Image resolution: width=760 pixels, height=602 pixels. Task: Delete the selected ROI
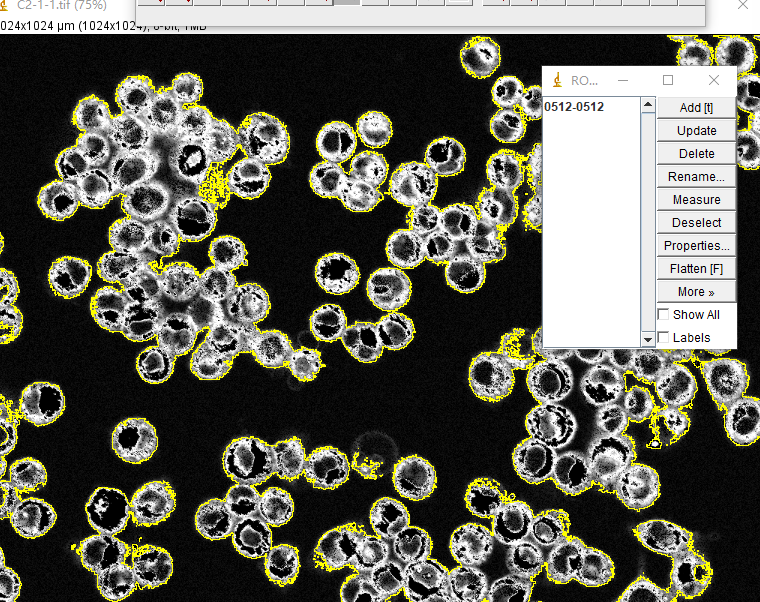coord(696,154)
